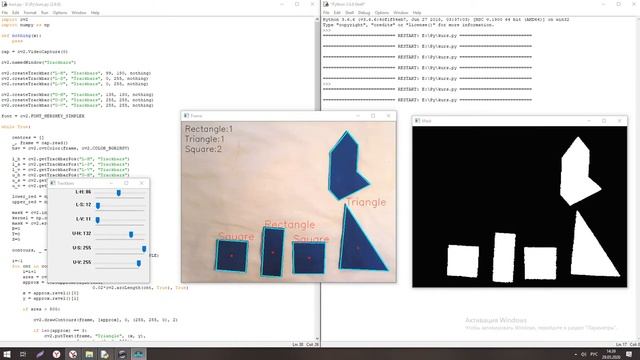The image size is (640, 360).
Task: Click the tall white rectangle in Mask window
Action: pyautogui.click(x=504, y=257)
